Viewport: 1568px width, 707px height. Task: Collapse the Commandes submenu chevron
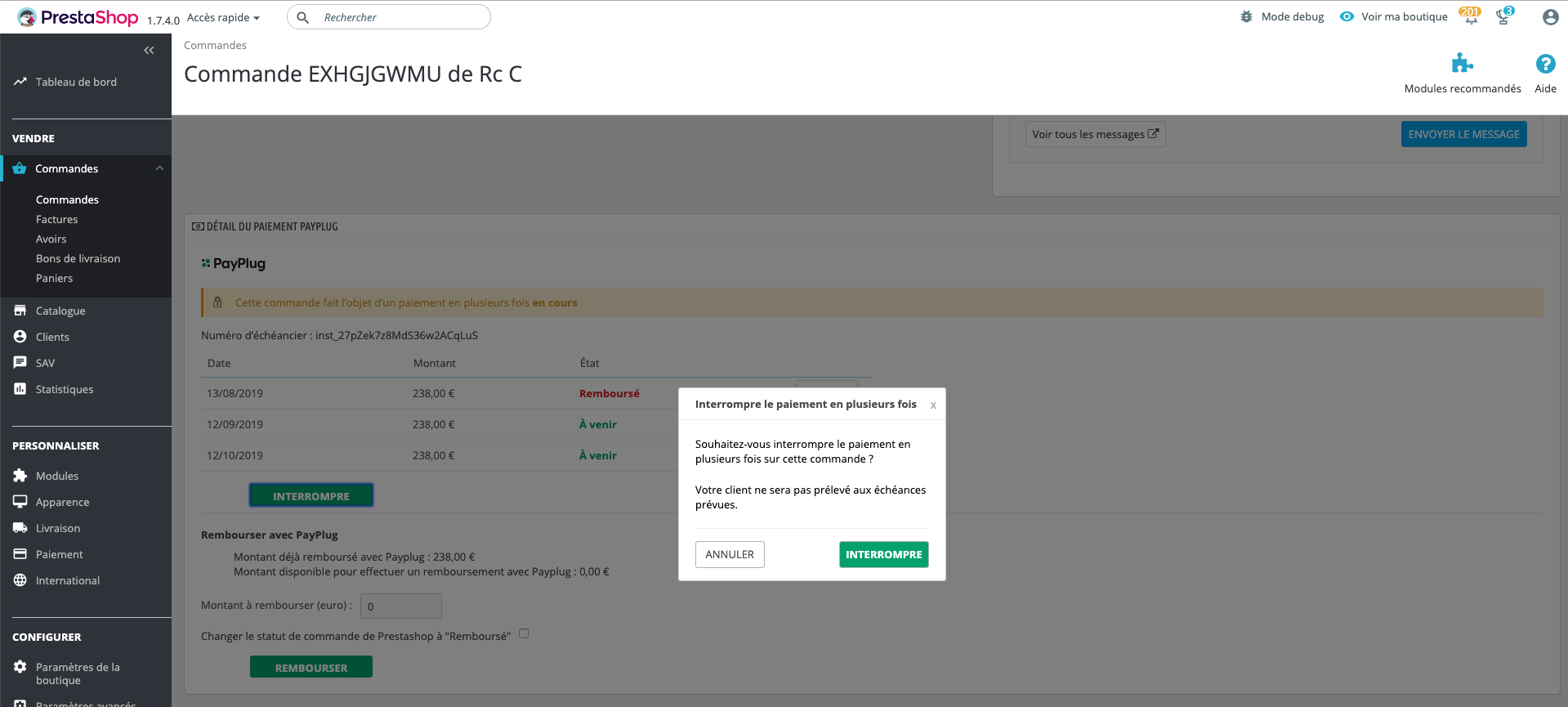pos(159,168)
